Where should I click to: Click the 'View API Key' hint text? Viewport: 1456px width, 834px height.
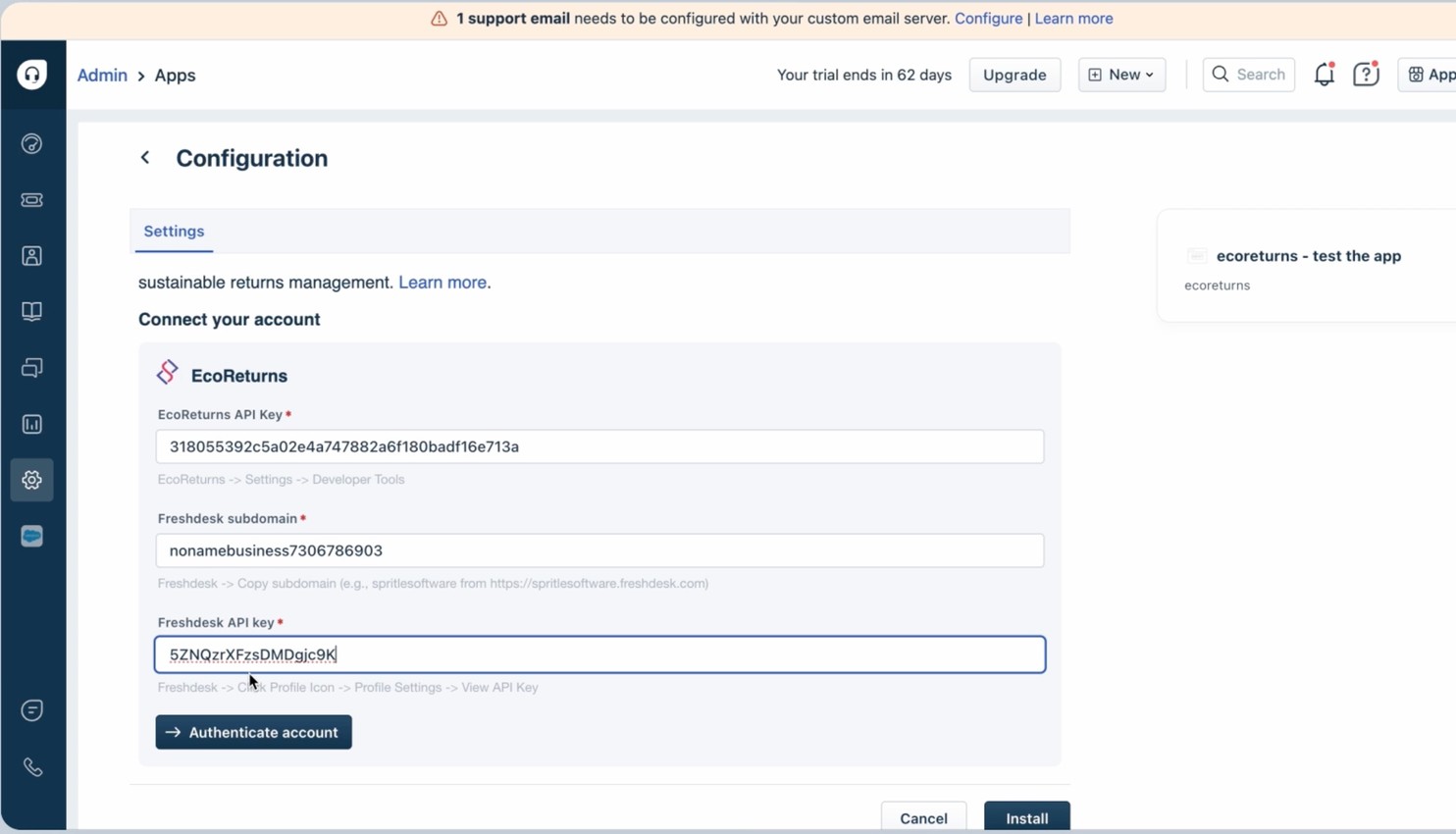click(x=499, y=688)
